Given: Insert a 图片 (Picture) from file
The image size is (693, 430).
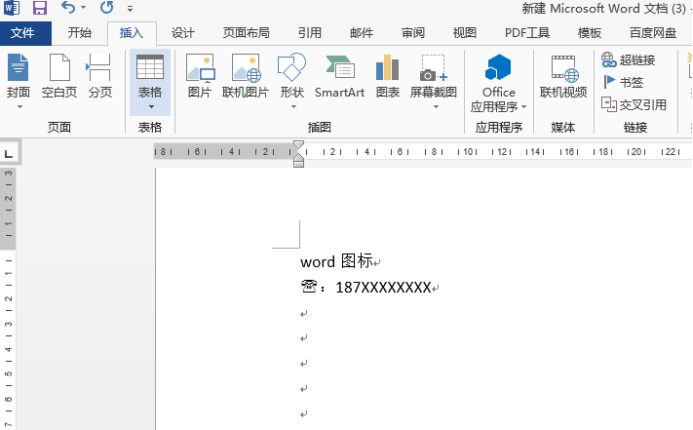Looking at the screenshot, I should click(200, 76).
